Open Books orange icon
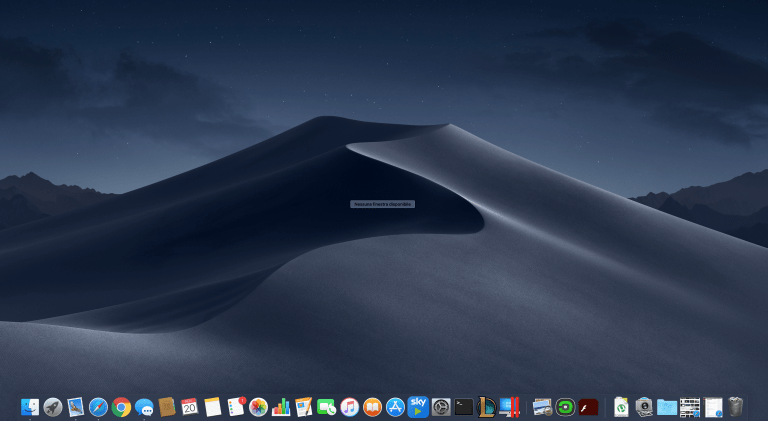The width and height of the screenshot is (768, 421). pyautogui.click(x=372, y=407)
